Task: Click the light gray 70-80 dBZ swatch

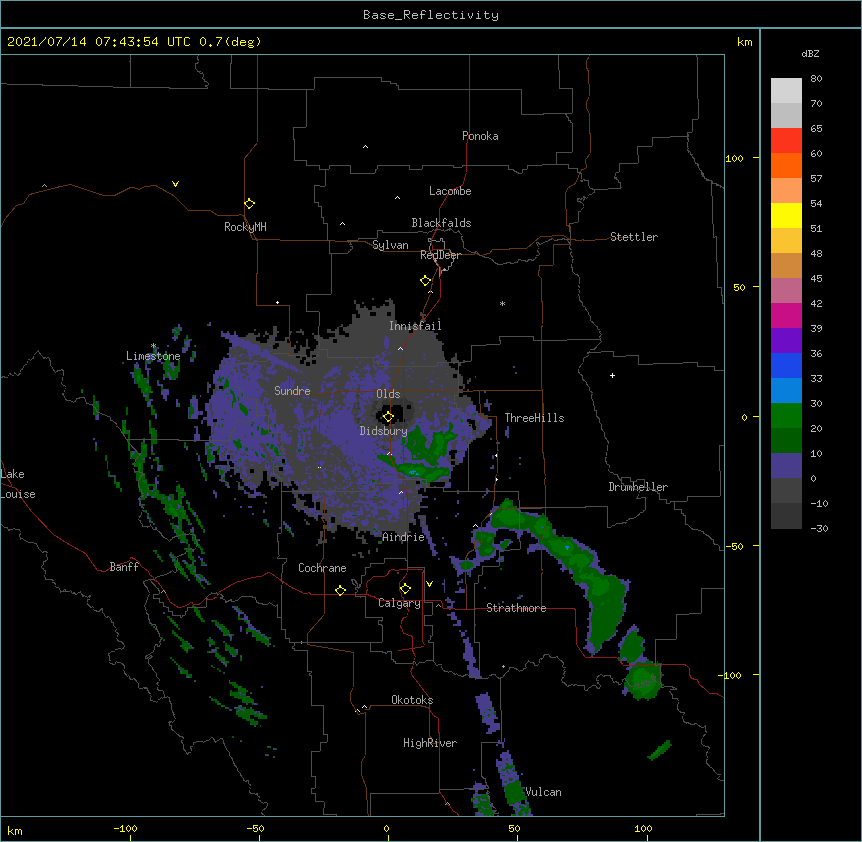Action: point(786,91)
